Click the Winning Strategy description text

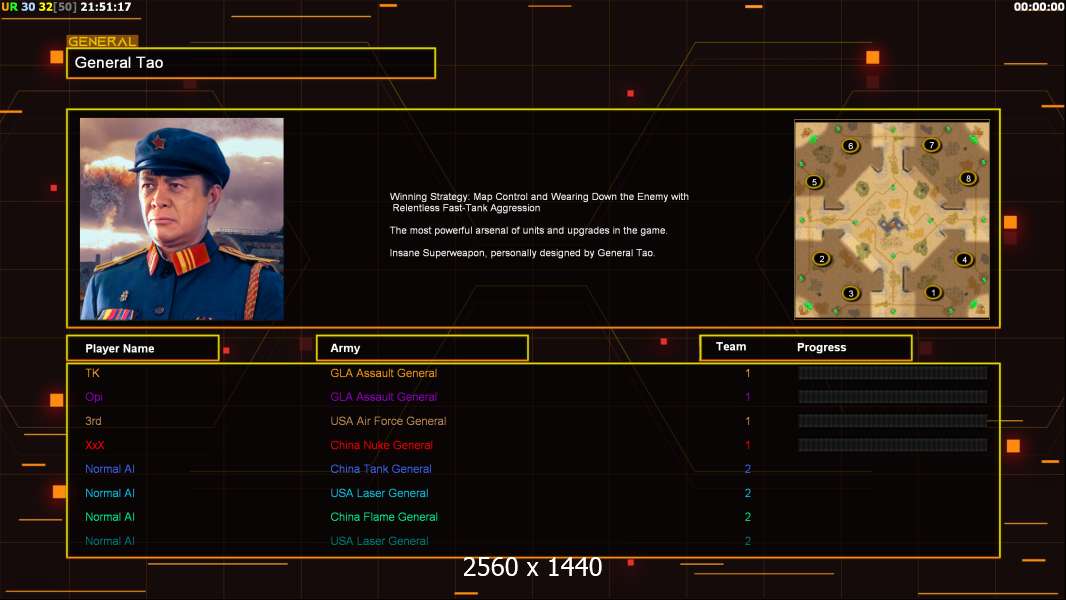[539, 202]
